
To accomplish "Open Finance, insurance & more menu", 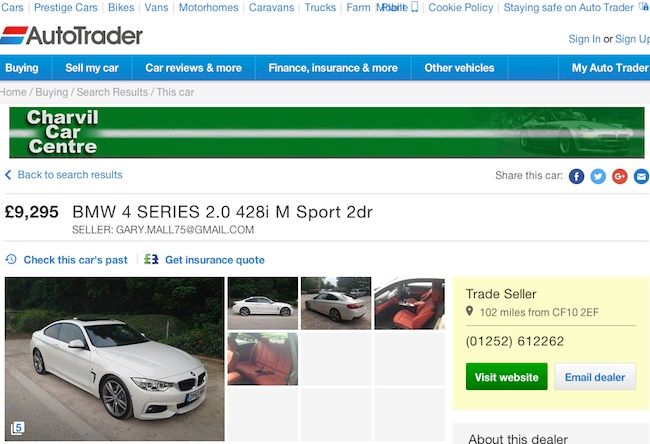I will 333,68.
